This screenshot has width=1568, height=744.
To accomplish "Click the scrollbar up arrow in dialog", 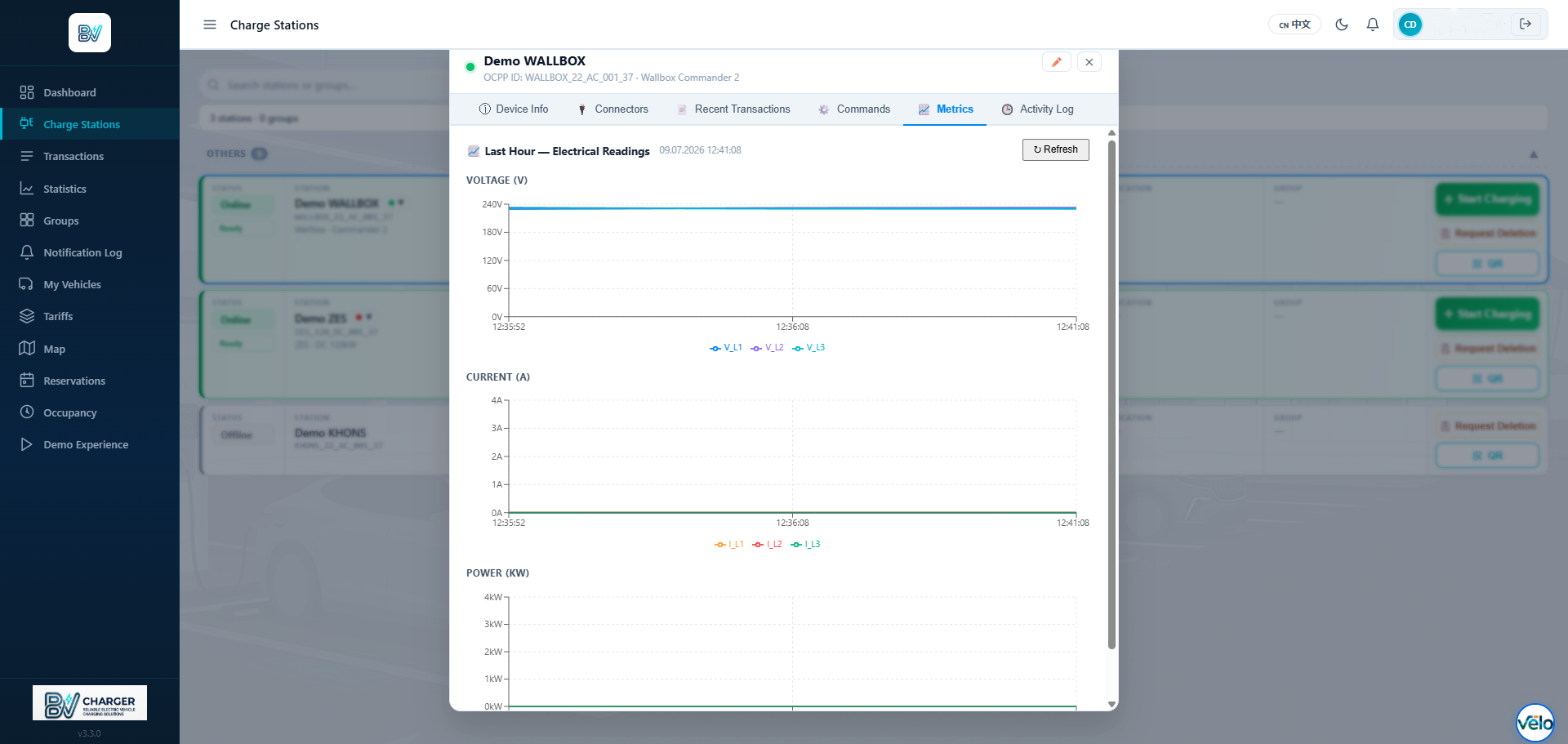I will coord(1111,132).
